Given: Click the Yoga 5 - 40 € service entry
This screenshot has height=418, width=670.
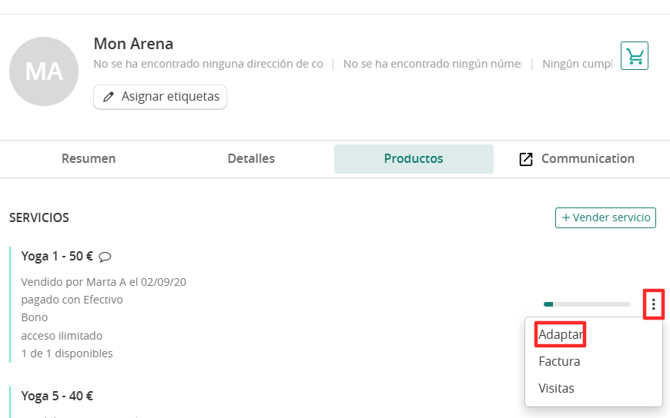Looking at the screenshot, I should pyautogui.click(x=57, y=396).
